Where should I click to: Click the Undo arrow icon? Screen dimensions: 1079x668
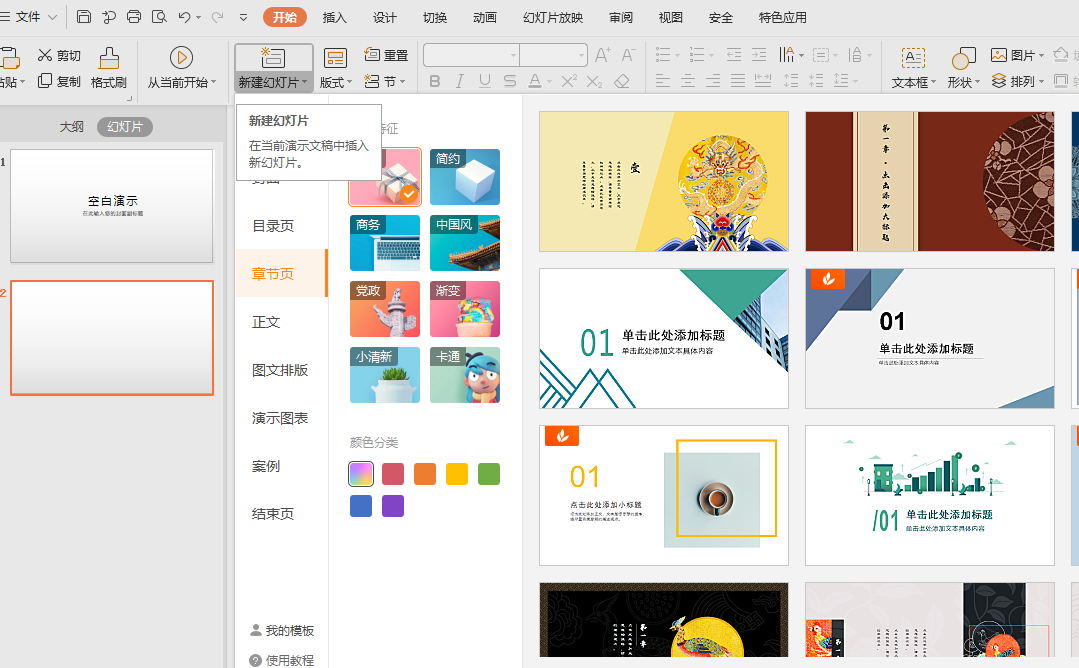click(x=184, y=17)
